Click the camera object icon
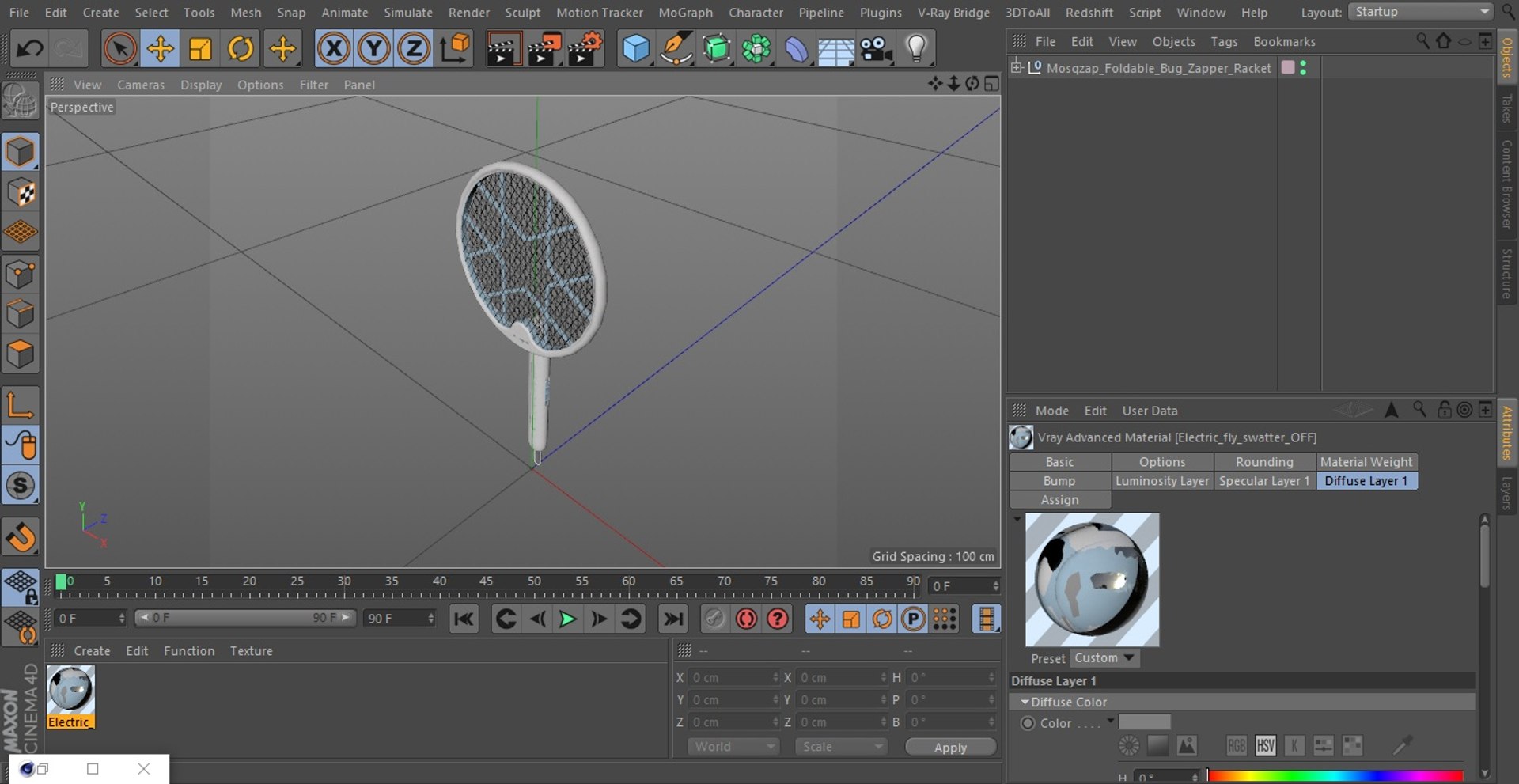This screenshot has height=784, width=1519. pos(876,49)
